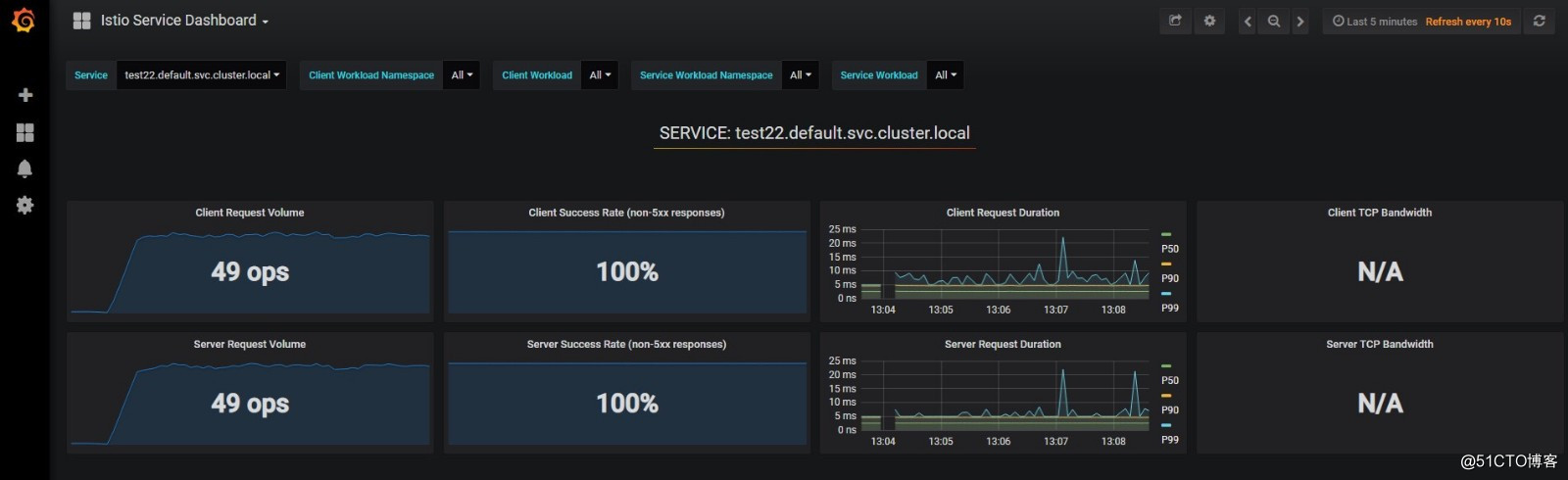Toggle P99 series in Client Request Duration legend
Image resolution: width=1568 pixels, height=480 pixels.
click(1170, 308)
